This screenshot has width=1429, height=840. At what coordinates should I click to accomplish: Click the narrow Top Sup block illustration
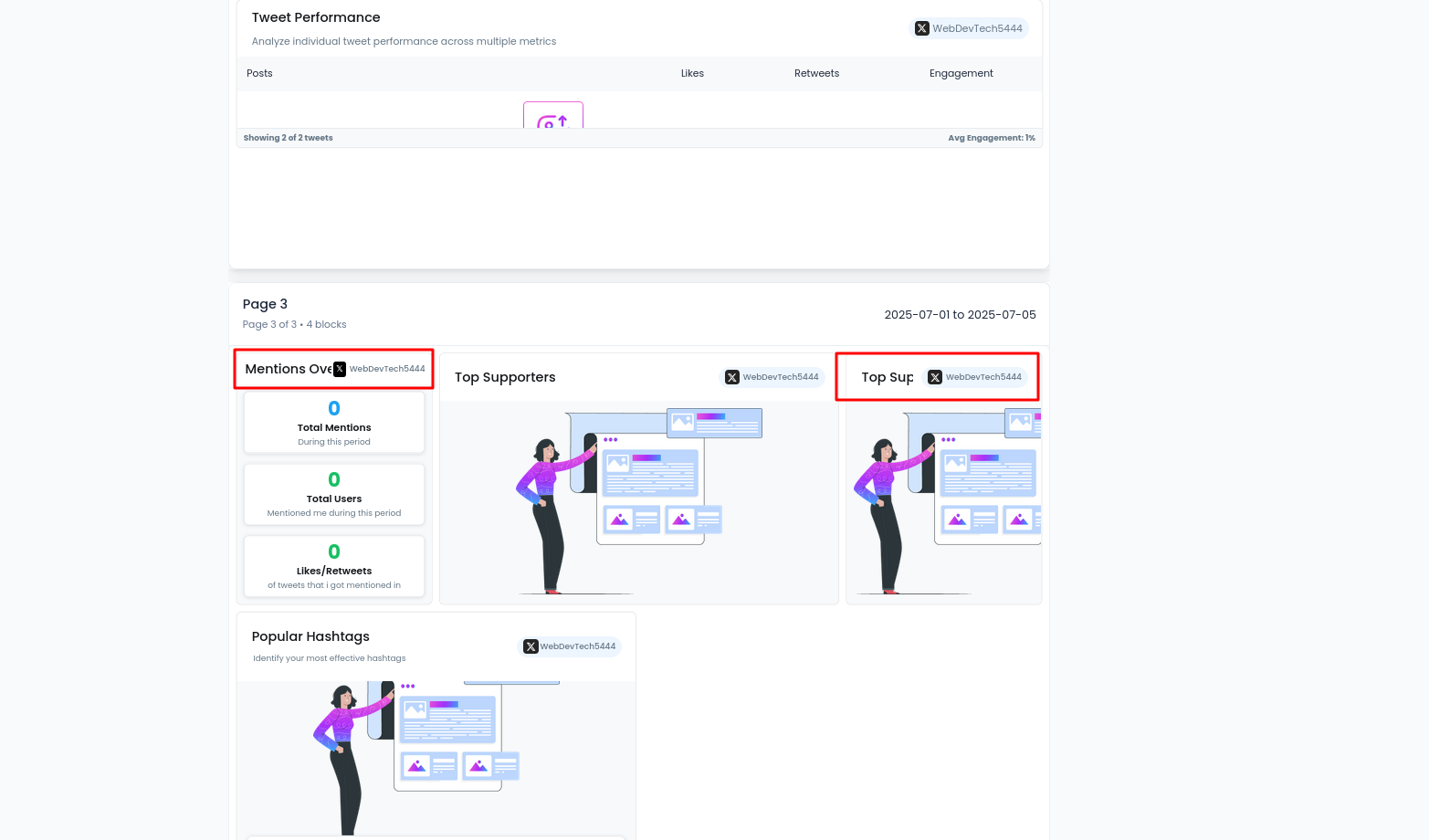click(x=946, y=501)
